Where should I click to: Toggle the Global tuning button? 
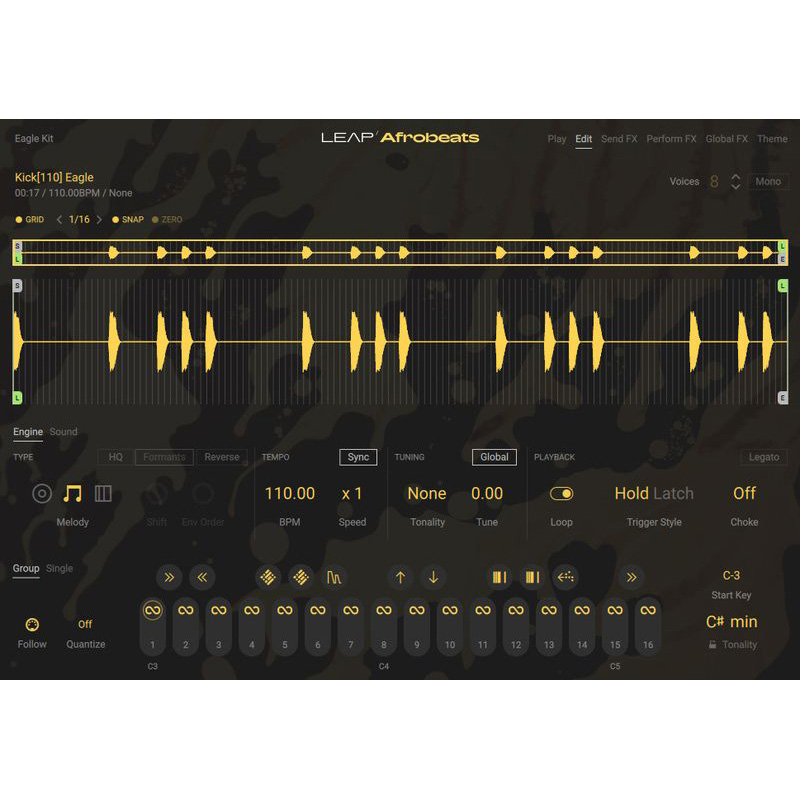[494, 457]
